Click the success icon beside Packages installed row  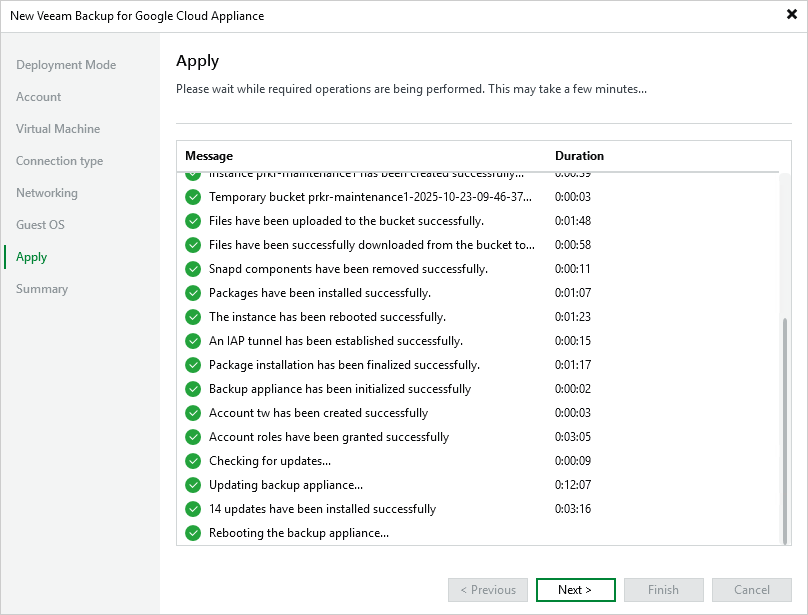coord(193,293)
